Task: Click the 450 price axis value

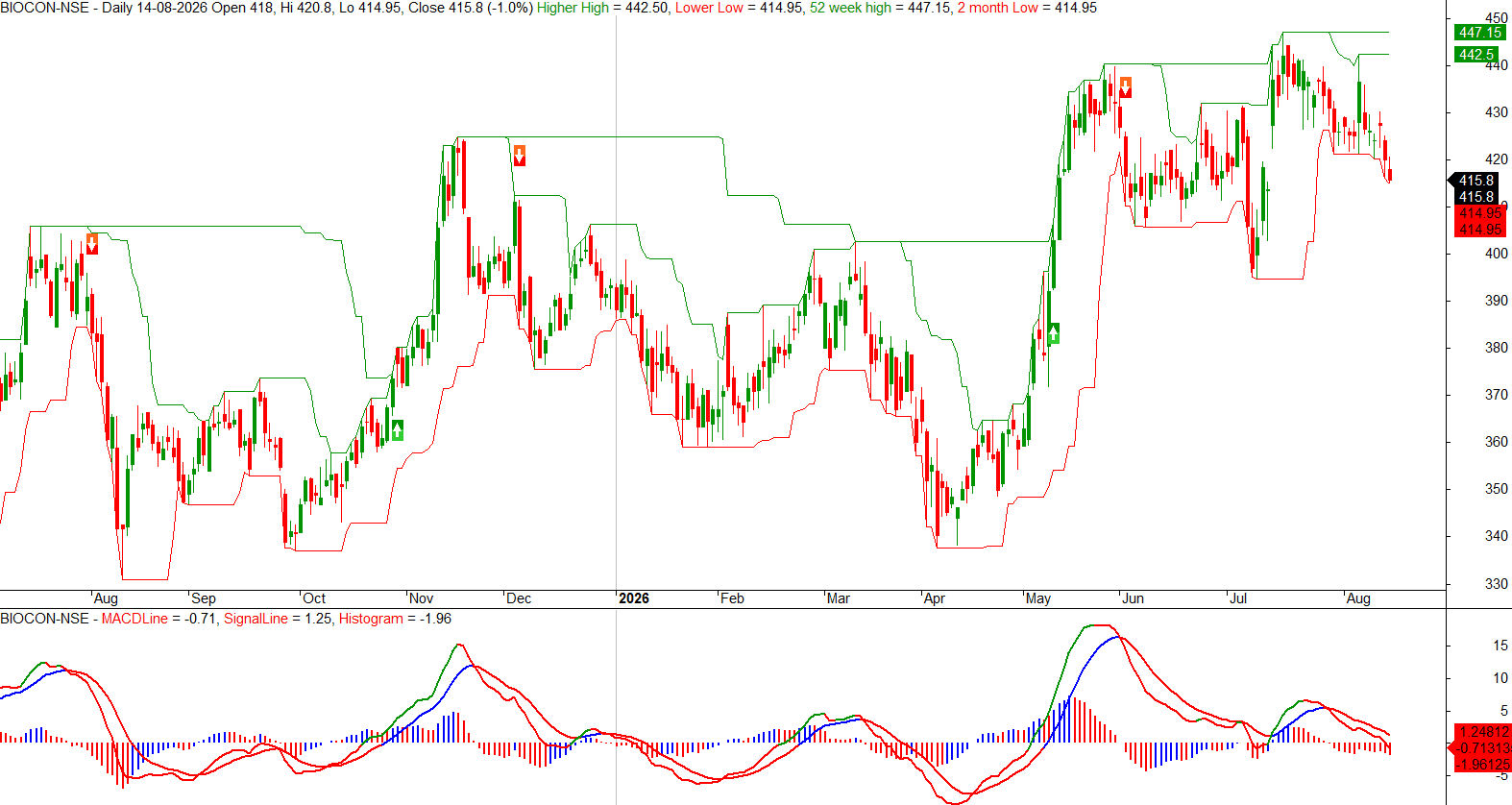Action: tap(1497, 17)
